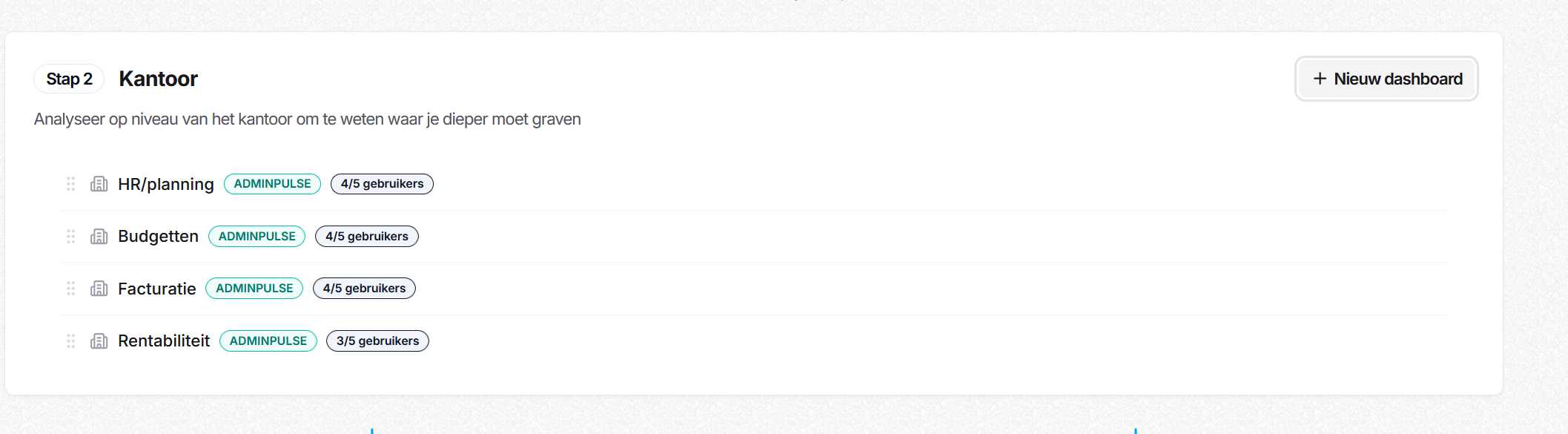Open the Budgetten dashboard
Viewport: 1568px width, 434px height.
(158, 236)
